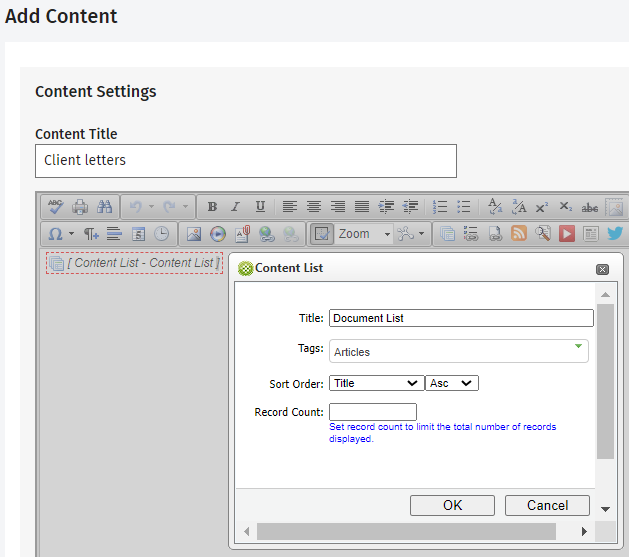
Task: Insert a Twitter widget
Action: point(615,233)
